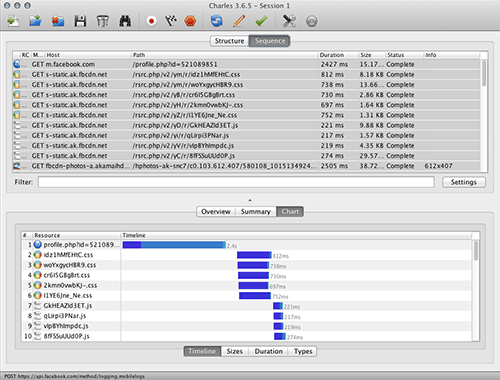The image size is (500, 380).
Task: Select the idz1hMfEHtC.css request row
Action: pos(247,74)
